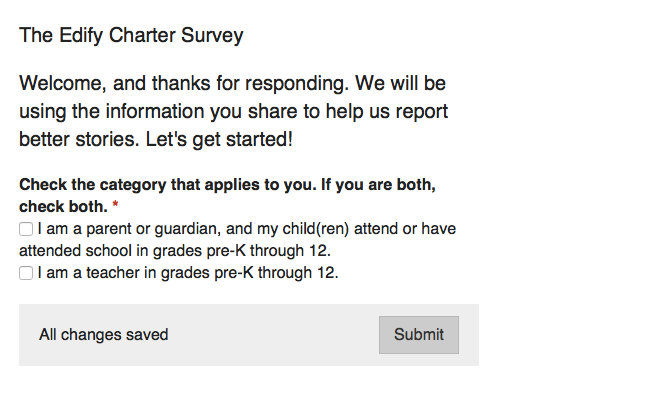The width and height of the screenshot is (652, 405).
Task: Check the parent or guardian checkbox
Action: coord(26,229)
